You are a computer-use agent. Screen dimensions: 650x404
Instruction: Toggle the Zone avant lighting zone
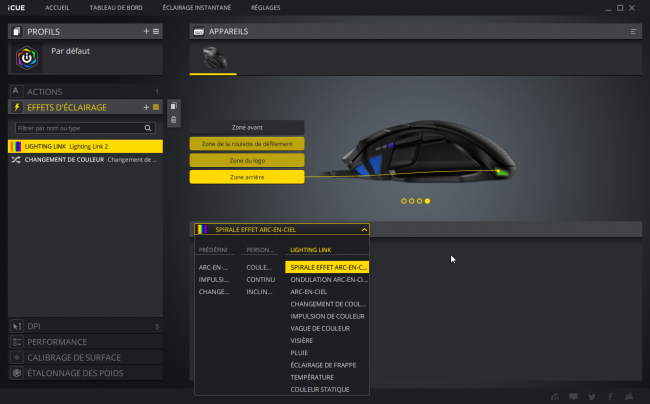pyautogui.click(x=247, y=127)
